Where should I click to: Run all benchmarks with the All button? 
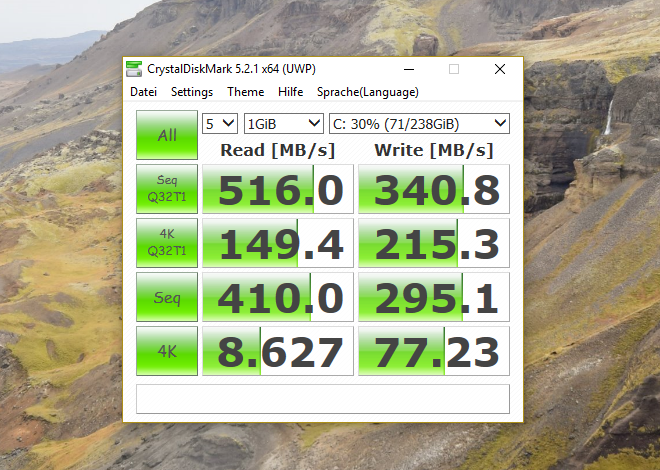click(x=167, y=135)
